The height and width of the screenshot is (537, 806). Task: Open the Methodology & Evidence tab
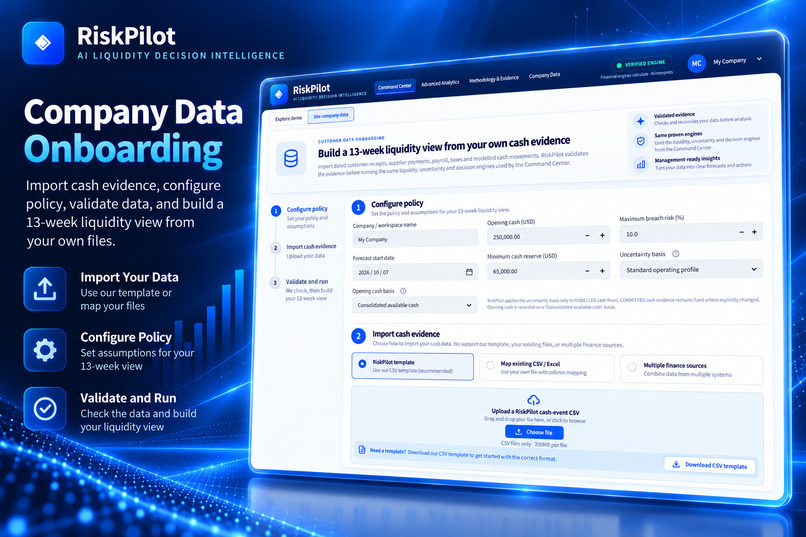pos(493,79)
